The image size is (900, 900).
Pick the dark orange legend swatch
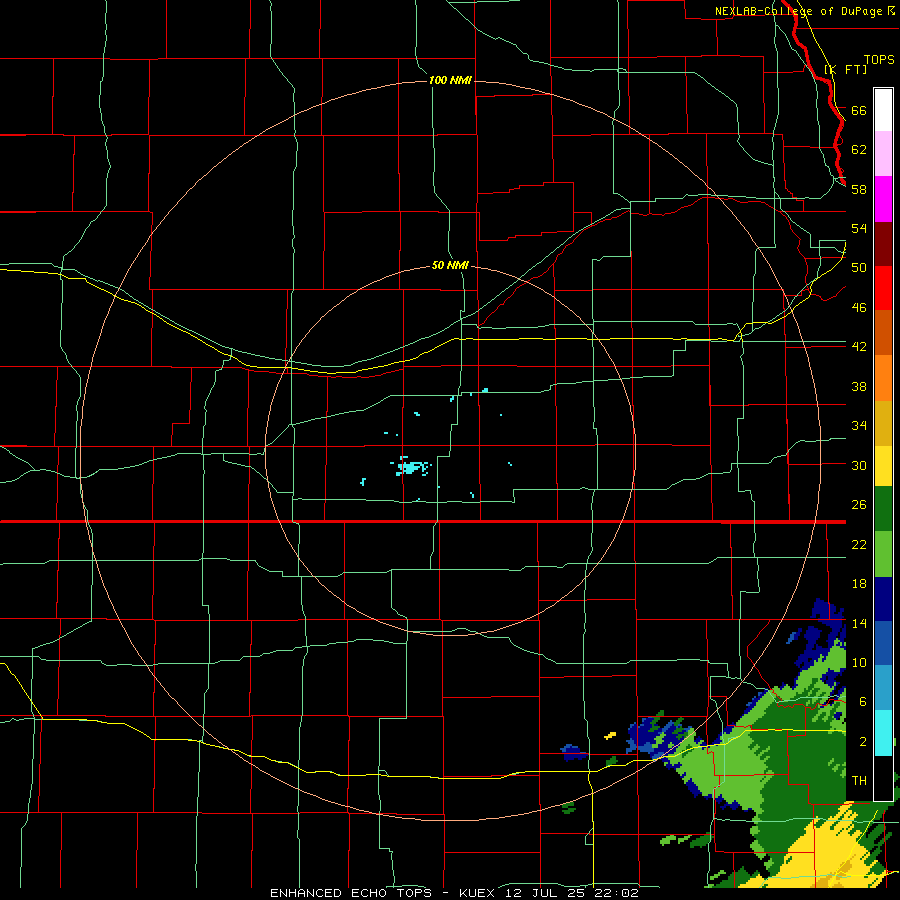pyautogui.click(x=883, y=333)
